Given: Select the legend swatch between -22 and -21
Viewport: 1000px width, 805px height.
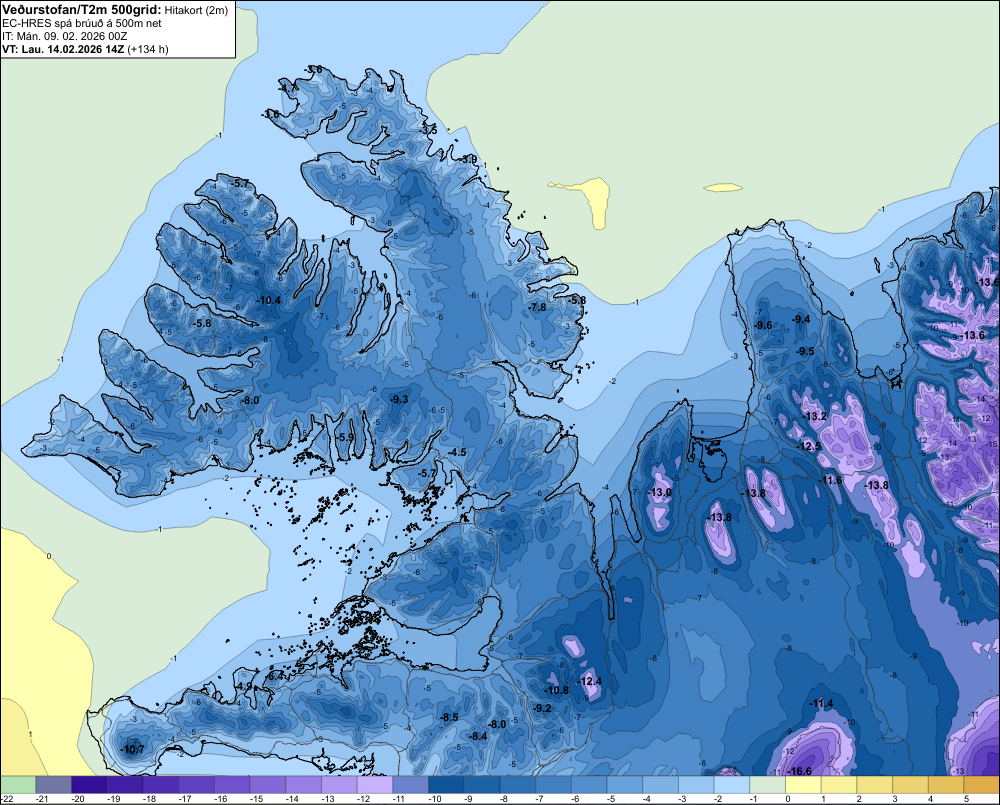Looking at the screenshot, I should click(18, 785).
